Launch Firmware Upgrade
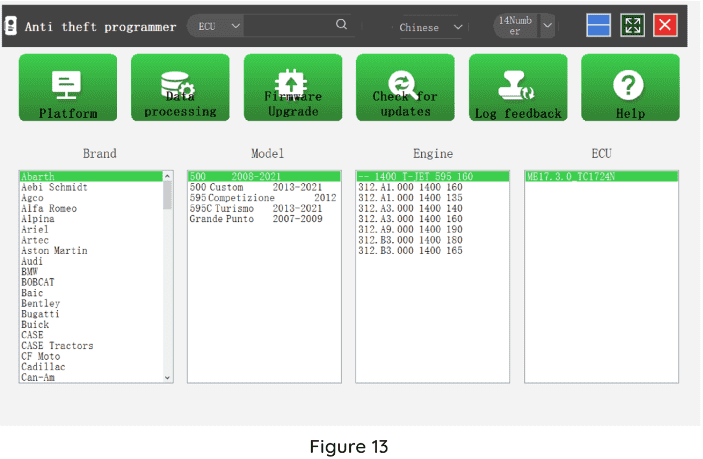This screenshot has height=459, width=703. click(x=293, y=88)
